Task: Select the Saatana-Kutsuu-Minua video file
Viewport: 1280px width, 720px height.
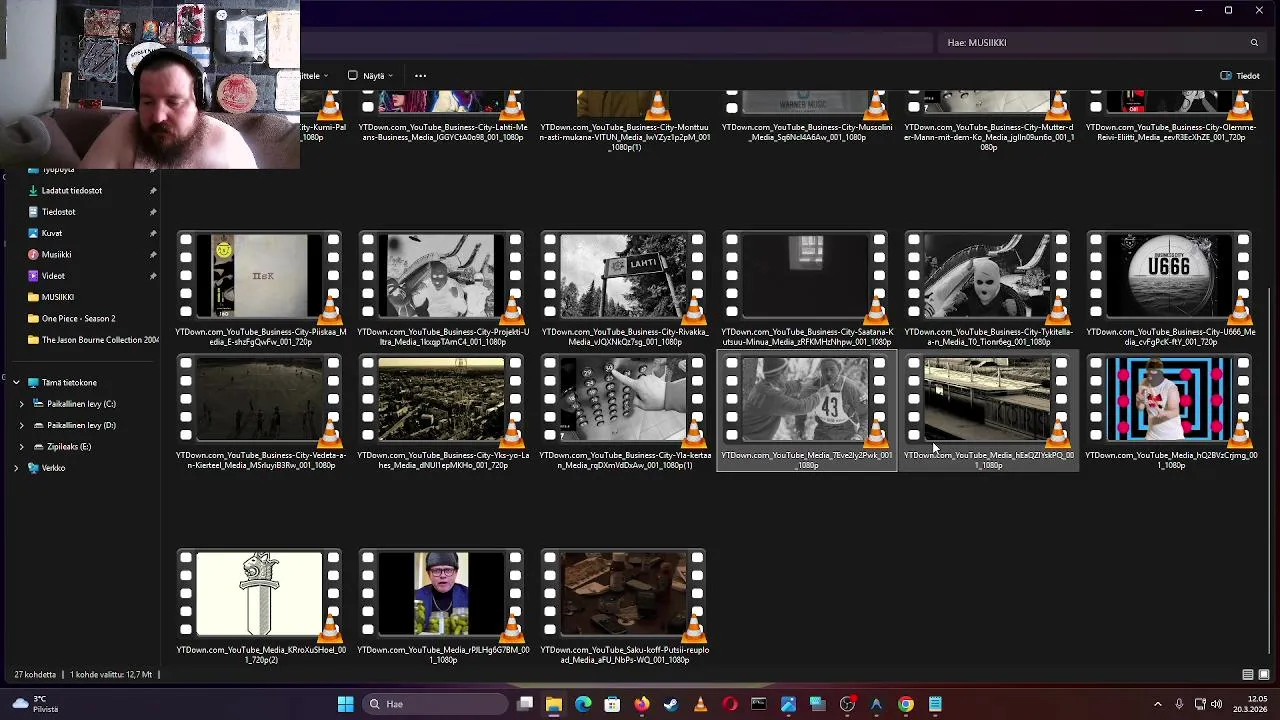Action: point(807,290)
